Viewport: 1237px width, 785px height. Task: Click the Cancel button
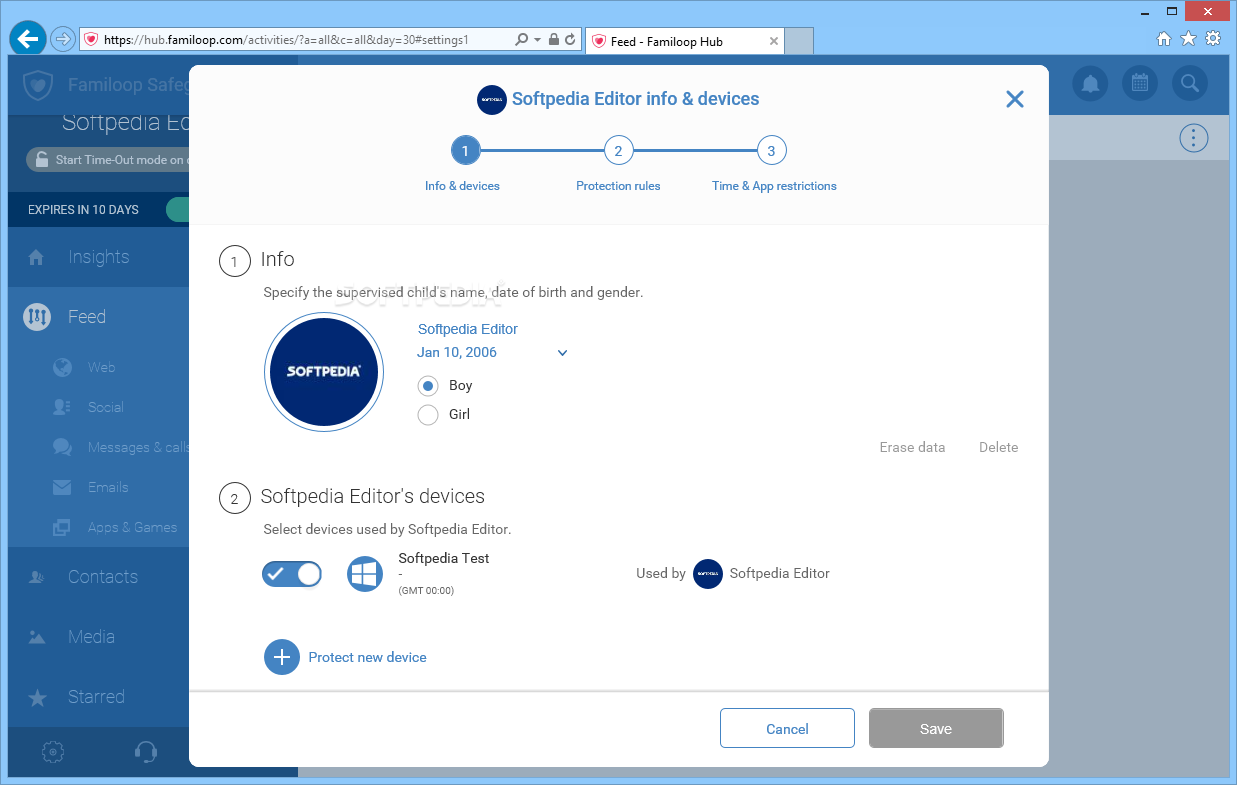click(787, 728)
